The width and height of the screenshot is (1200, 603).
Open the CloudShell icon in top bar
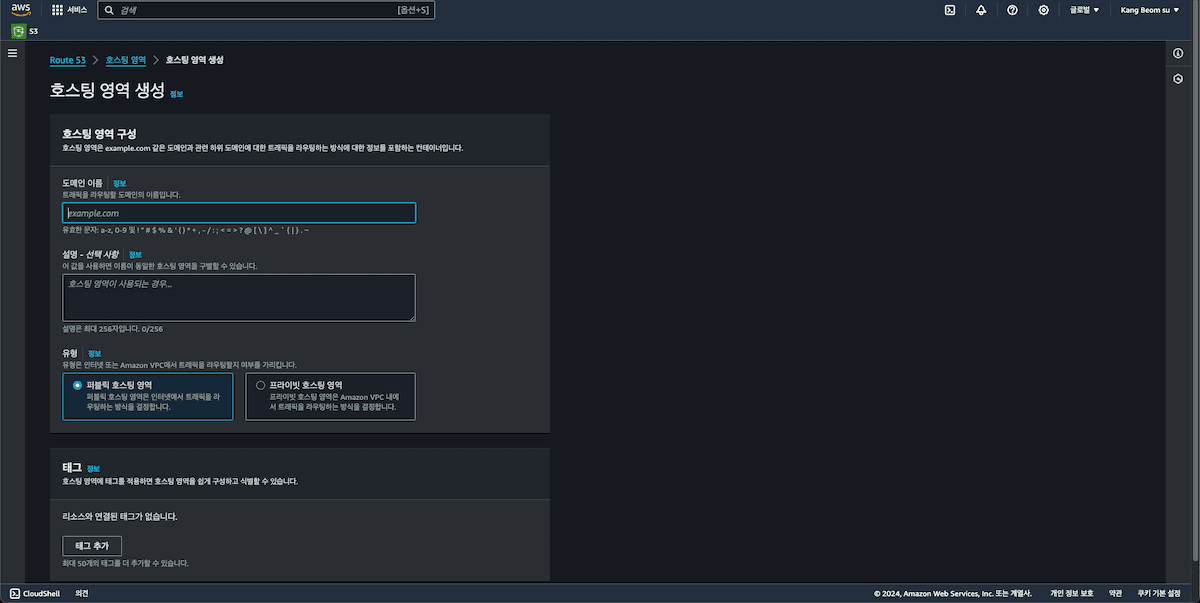(949, 10)
